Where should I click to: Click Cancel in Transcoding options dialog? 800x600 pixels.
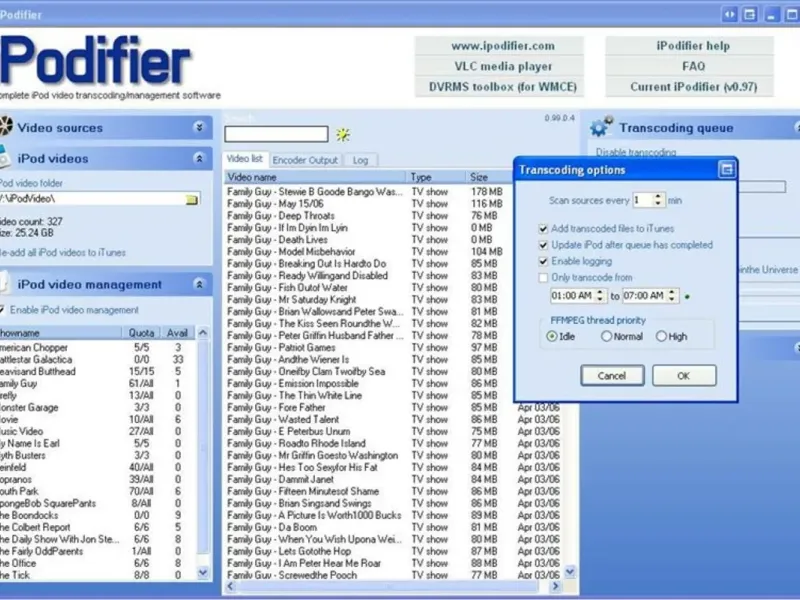point(612,376)
